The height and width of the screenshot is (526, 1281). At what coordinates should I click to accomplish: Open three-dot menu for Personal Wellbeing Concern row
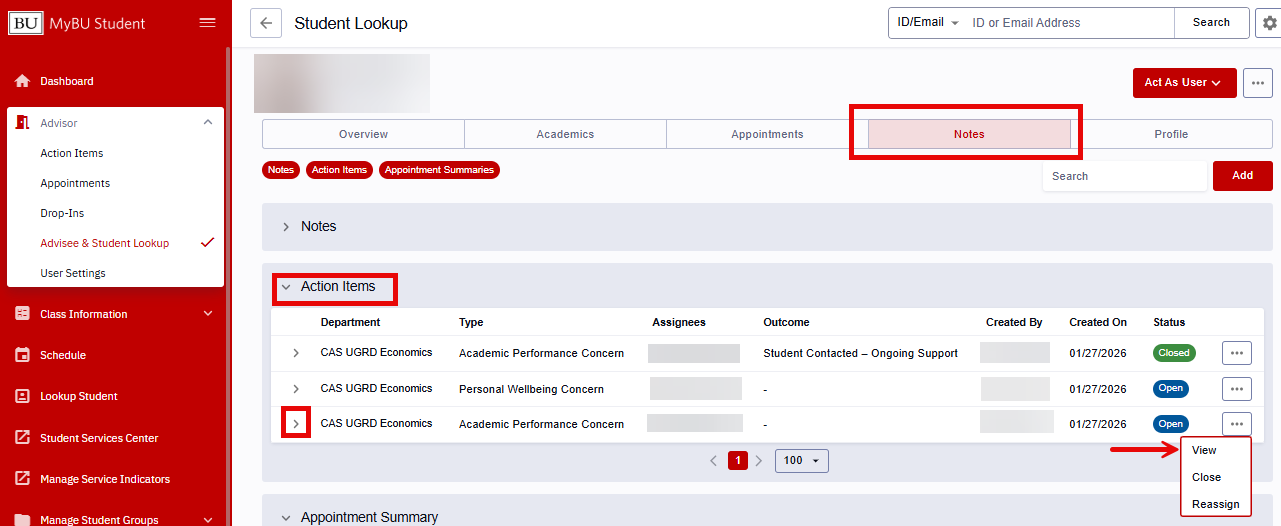(1236, 389)
